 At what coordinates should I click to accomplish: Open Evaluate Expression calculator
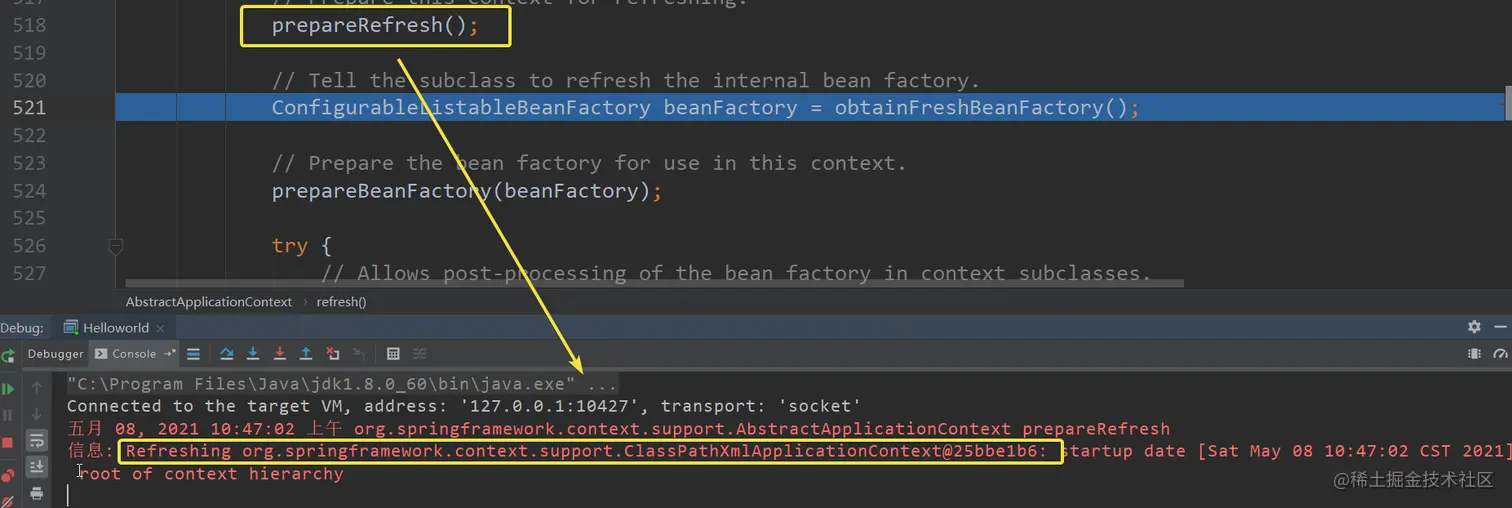click(x=393, y=353)
